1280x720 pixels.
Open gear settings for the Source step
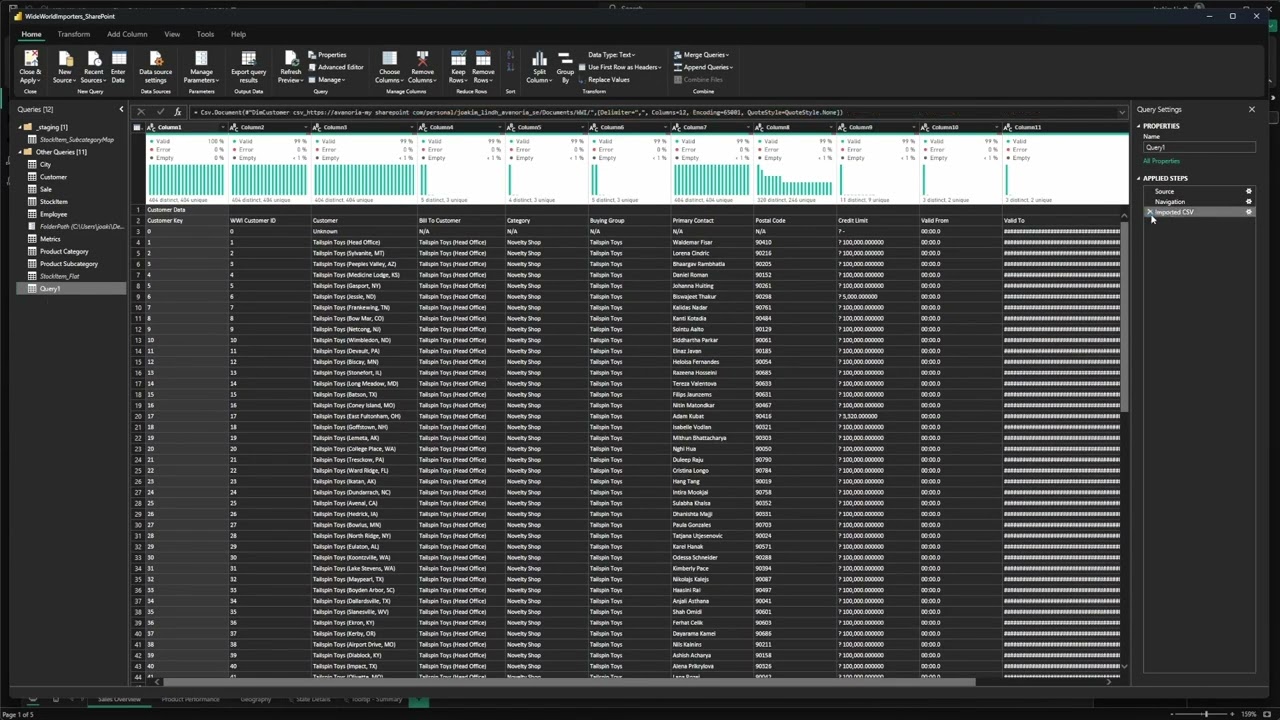(1248, 191)
